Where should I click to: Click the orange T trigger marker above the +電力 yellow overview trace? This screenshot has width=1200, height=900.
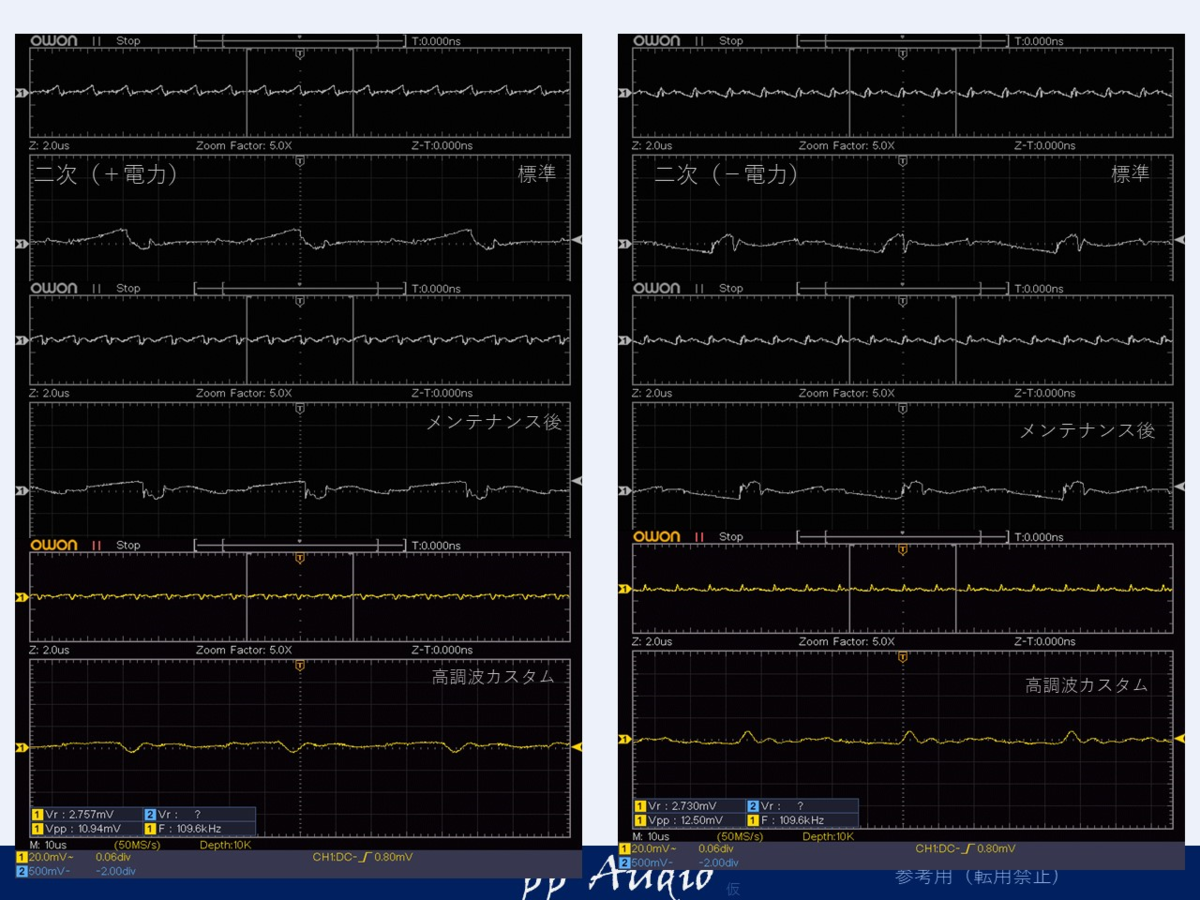[300, 559]
